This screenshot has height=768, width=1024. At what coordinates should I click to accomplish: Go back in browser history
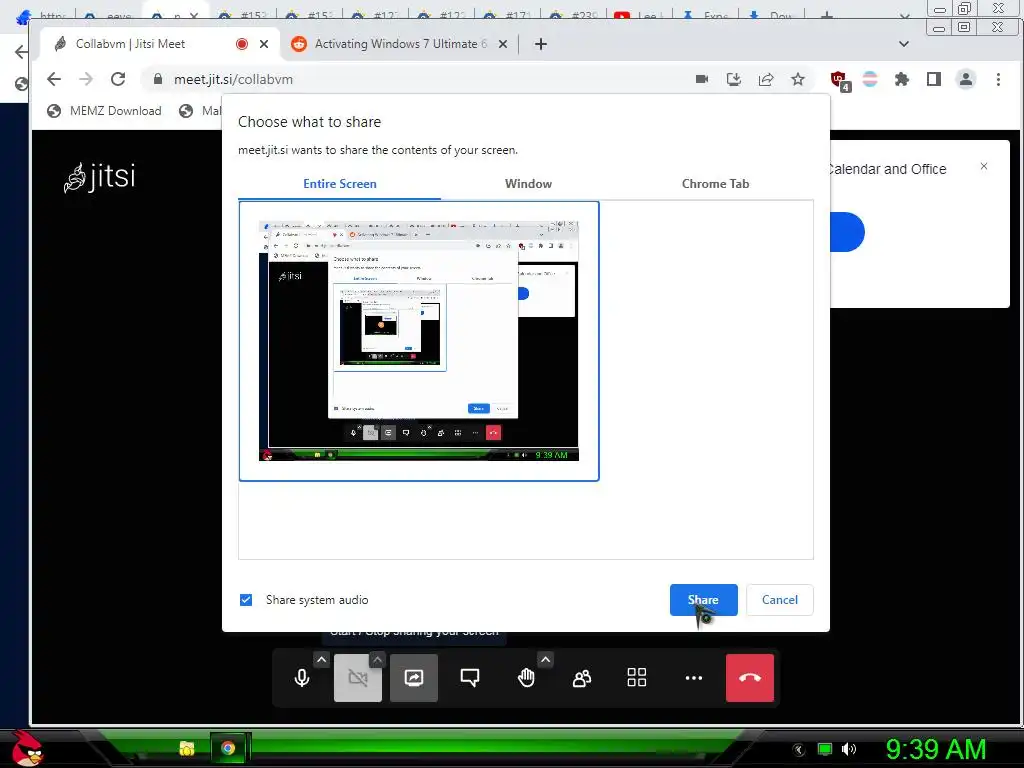pos(54,79)
